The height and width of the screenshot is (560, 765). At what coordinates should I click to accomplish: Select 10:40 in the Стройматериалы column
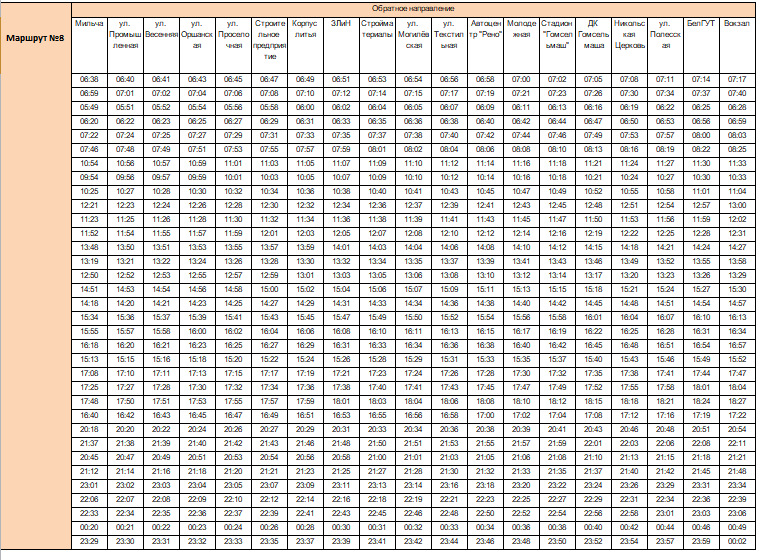point(377,192)
